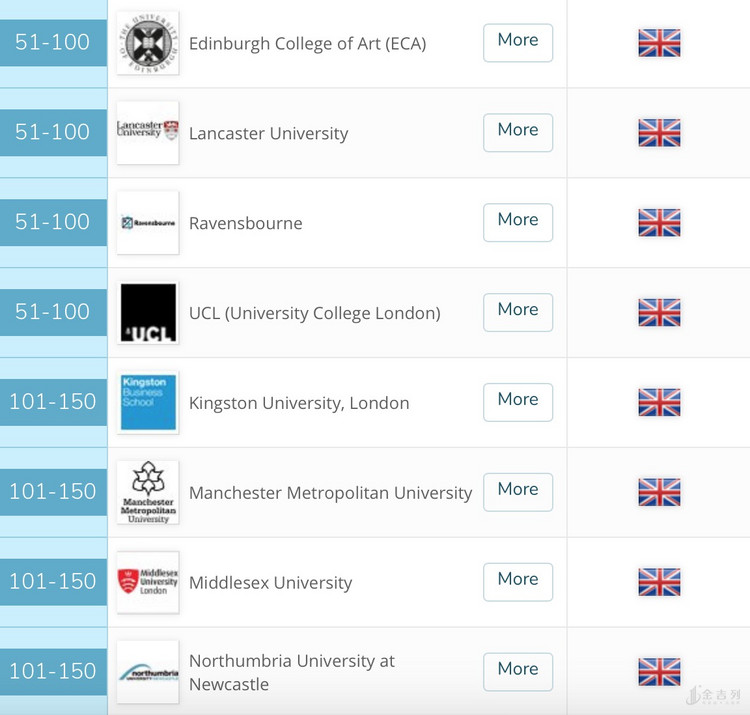Screen dimensions: 750x715
Task: Click the Kingston Business School logo
Action: tap(148, 402)
